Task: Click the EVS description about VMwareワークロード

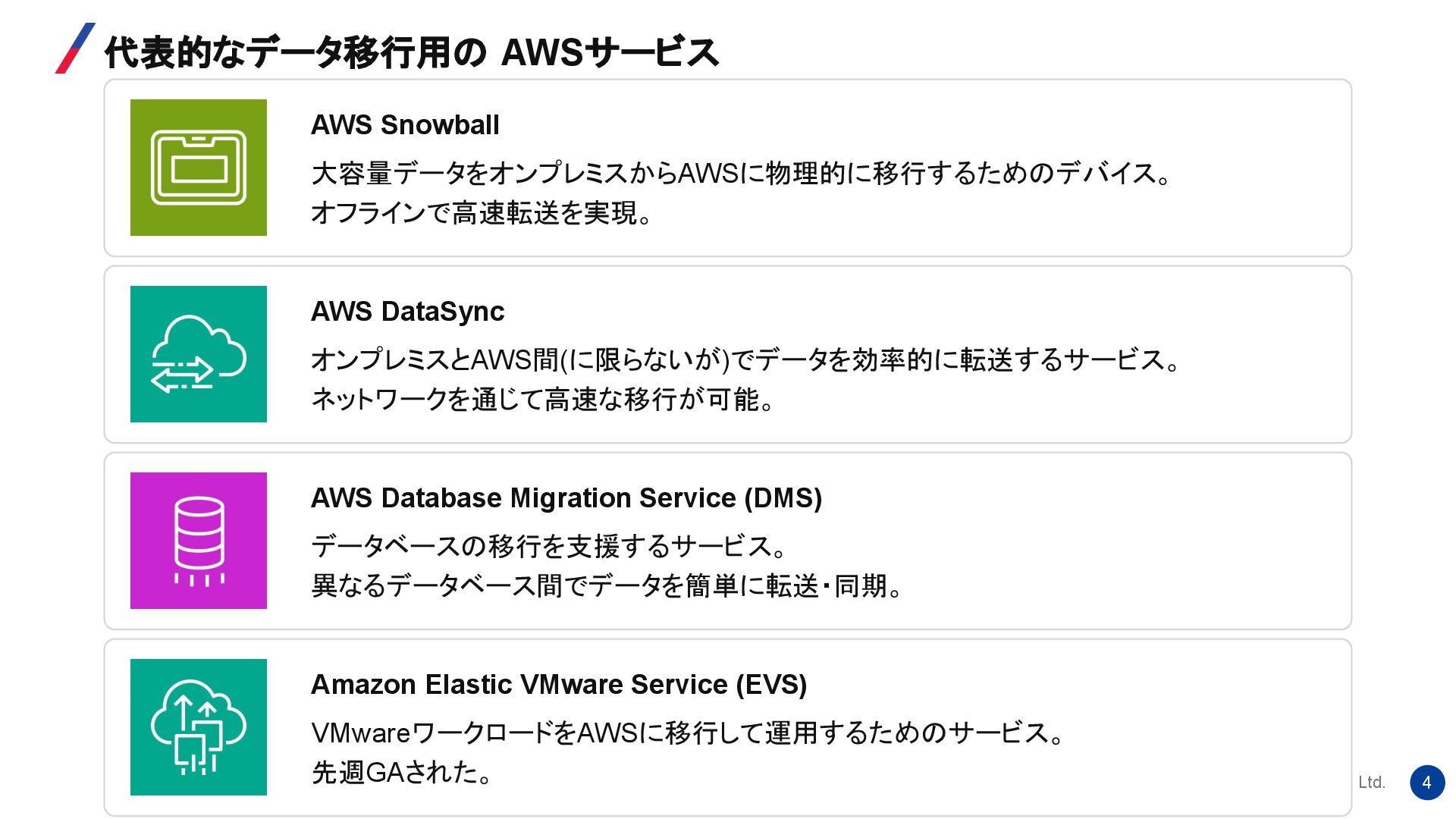Action: [689, 733]
